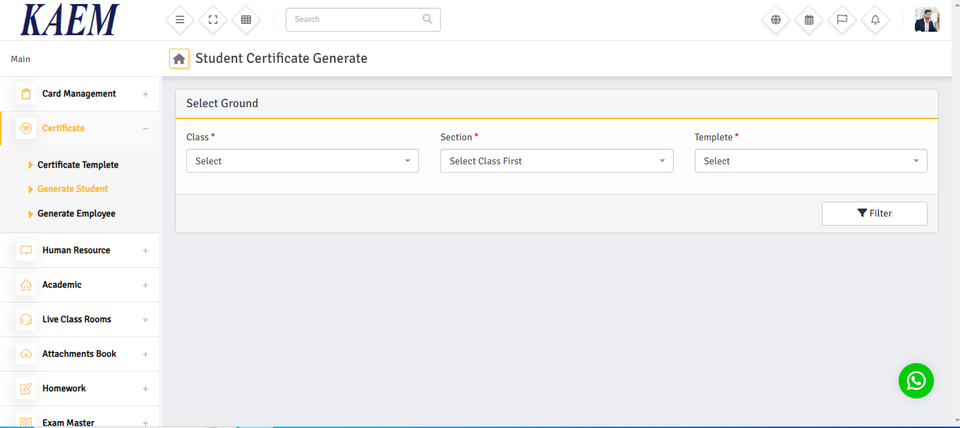Click the Attachments Book cloud icon
Screen dimensions: 960x428
click(x=26, y=354)
